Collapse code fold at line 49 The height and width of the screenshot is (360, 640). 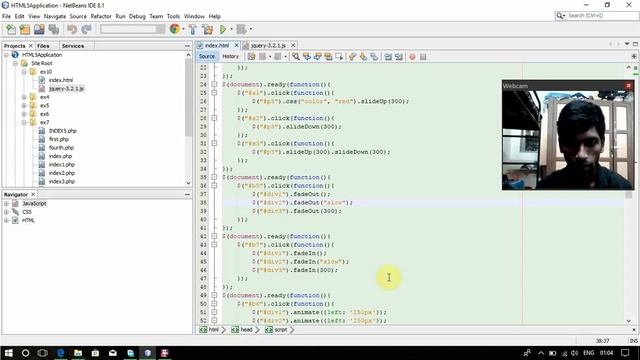click(x=214, y=296)
